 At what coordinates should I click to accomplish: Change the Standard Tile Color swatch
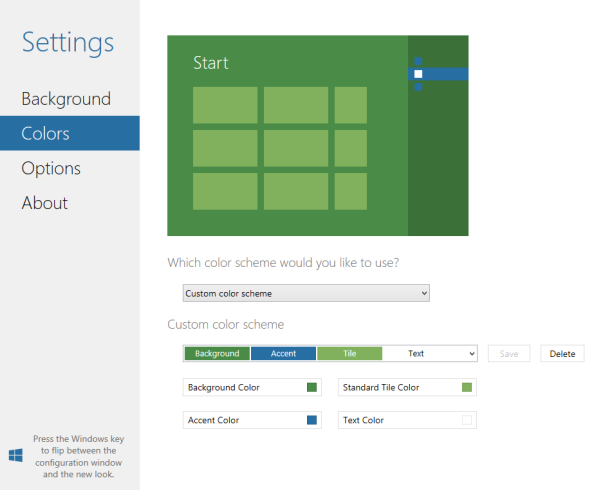(467, 387)
